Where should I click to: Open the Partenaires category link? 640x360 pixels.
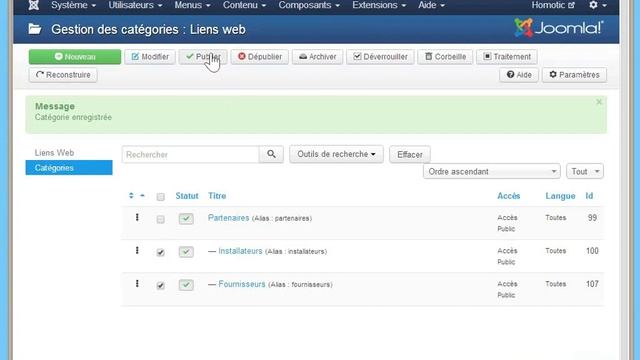coord(229,218)
